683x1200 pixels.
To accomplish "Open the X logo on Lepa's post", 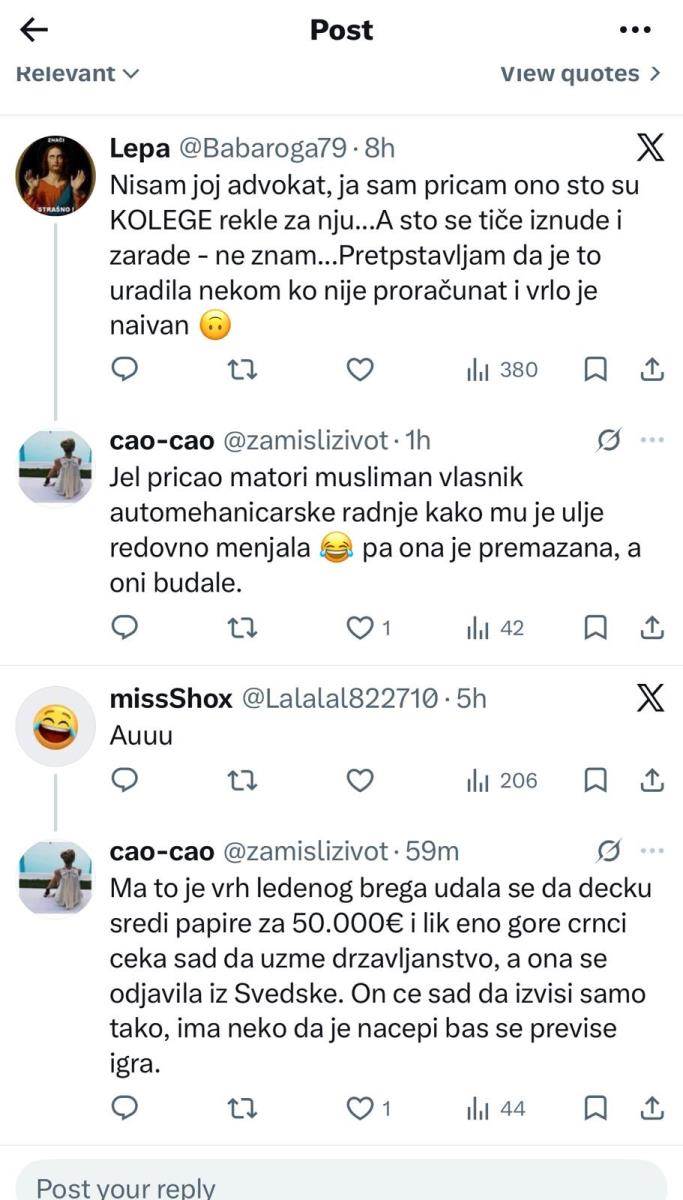I will point(651,146).
